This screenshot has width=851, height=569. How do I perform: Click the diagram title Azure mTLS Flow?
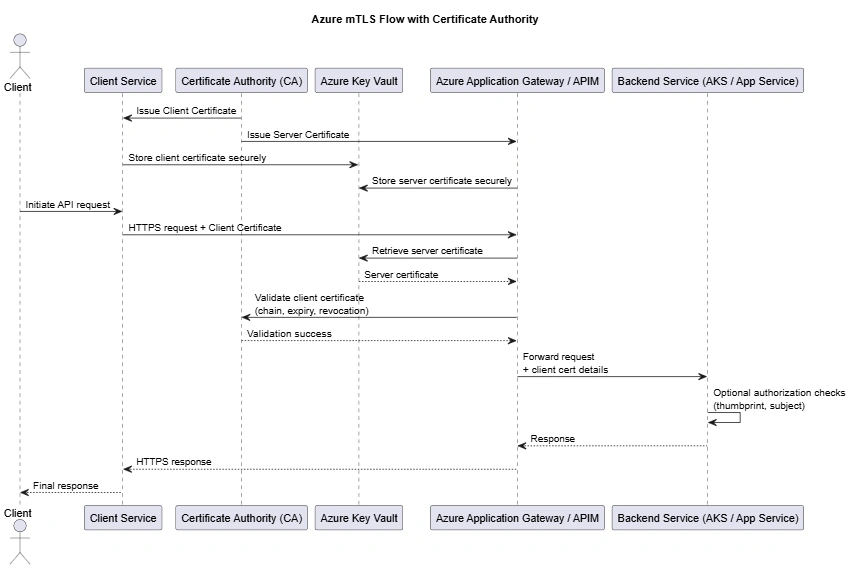424,20
